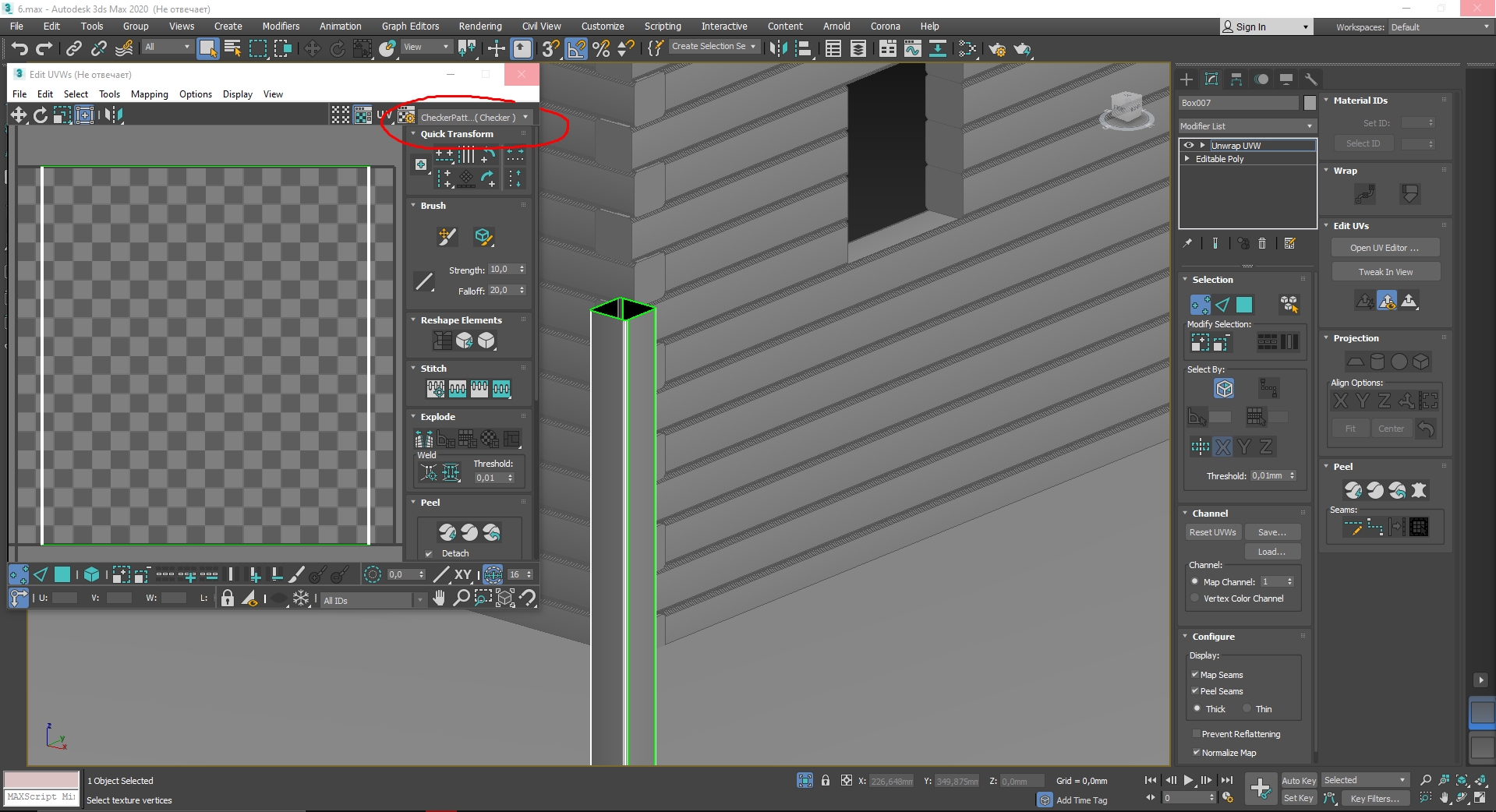
Task: Click Zoom magnifier in UV editor
Action: [x=462, y=598]
